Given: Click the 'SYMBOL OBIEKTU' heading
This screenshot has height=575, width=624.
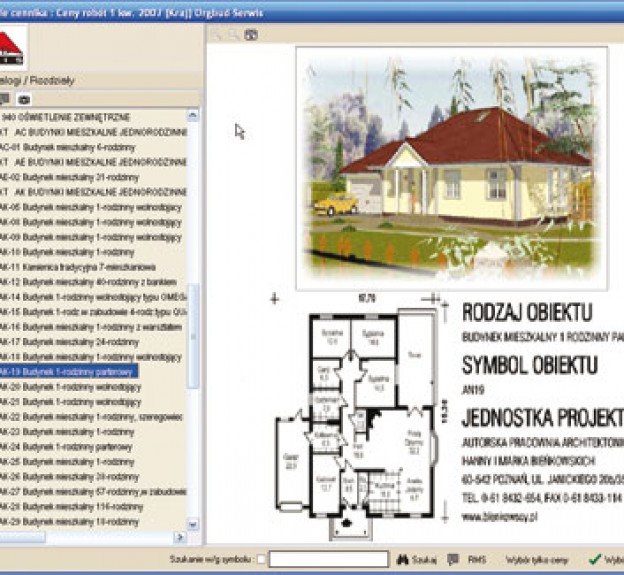Looking at the screenshot, I should pyautogui.click(x=530, y=365).
